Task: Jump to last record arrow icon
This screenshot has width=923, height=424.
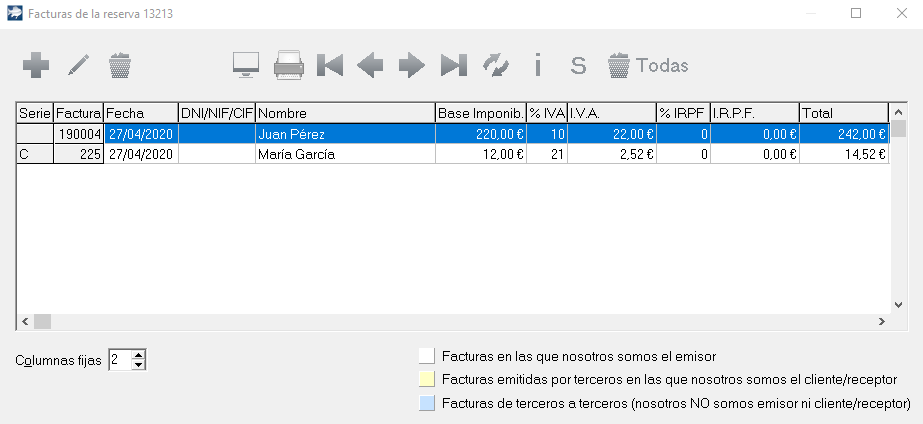Action: coord(453,66)
